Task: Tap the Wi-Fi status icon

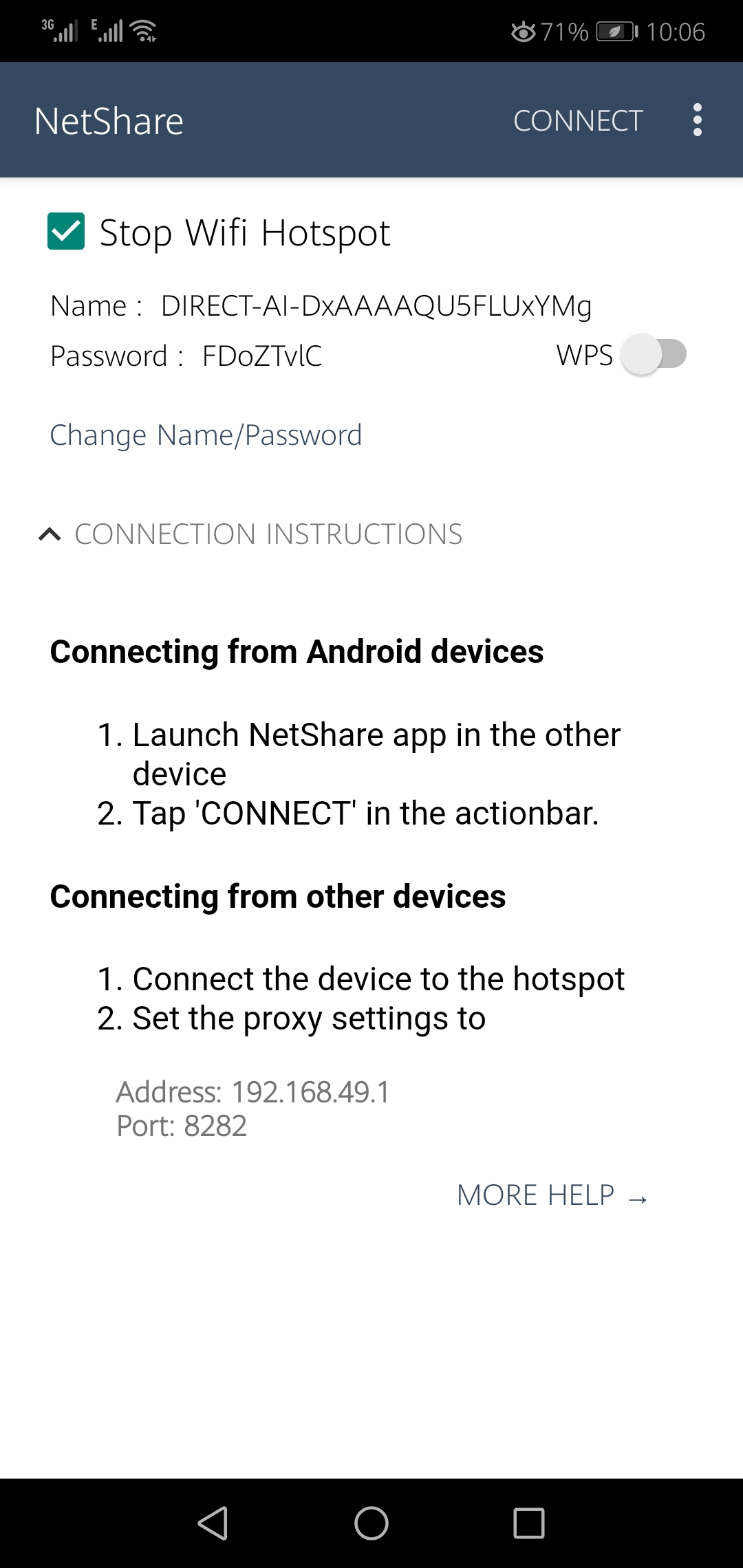Action: [143, 31]
